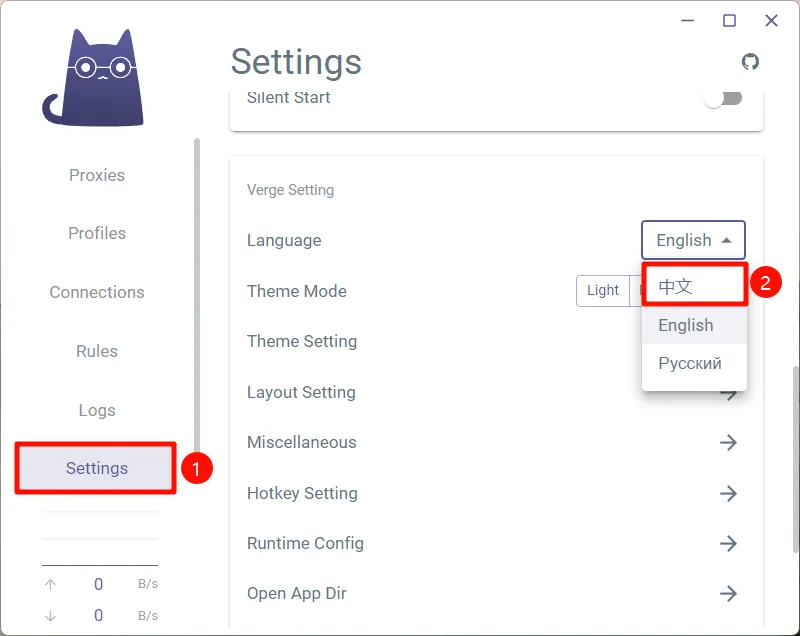This screenshot has width=800, height=636.
Task: Collapse the Language dropdown showing English
Action: pyautogui.click(x=693, y=240)
